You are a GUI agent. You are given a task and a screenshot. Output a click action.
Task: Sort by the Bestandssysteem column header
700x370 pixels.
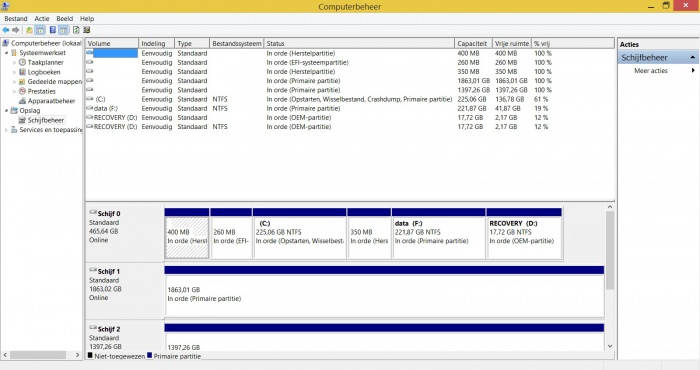click(237, 43)
